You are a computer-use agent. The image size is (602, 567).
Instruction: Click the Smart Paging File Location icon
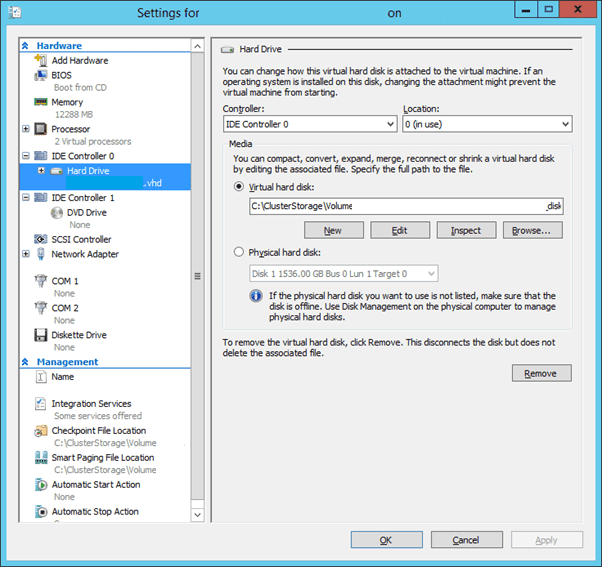coord(40,458)
